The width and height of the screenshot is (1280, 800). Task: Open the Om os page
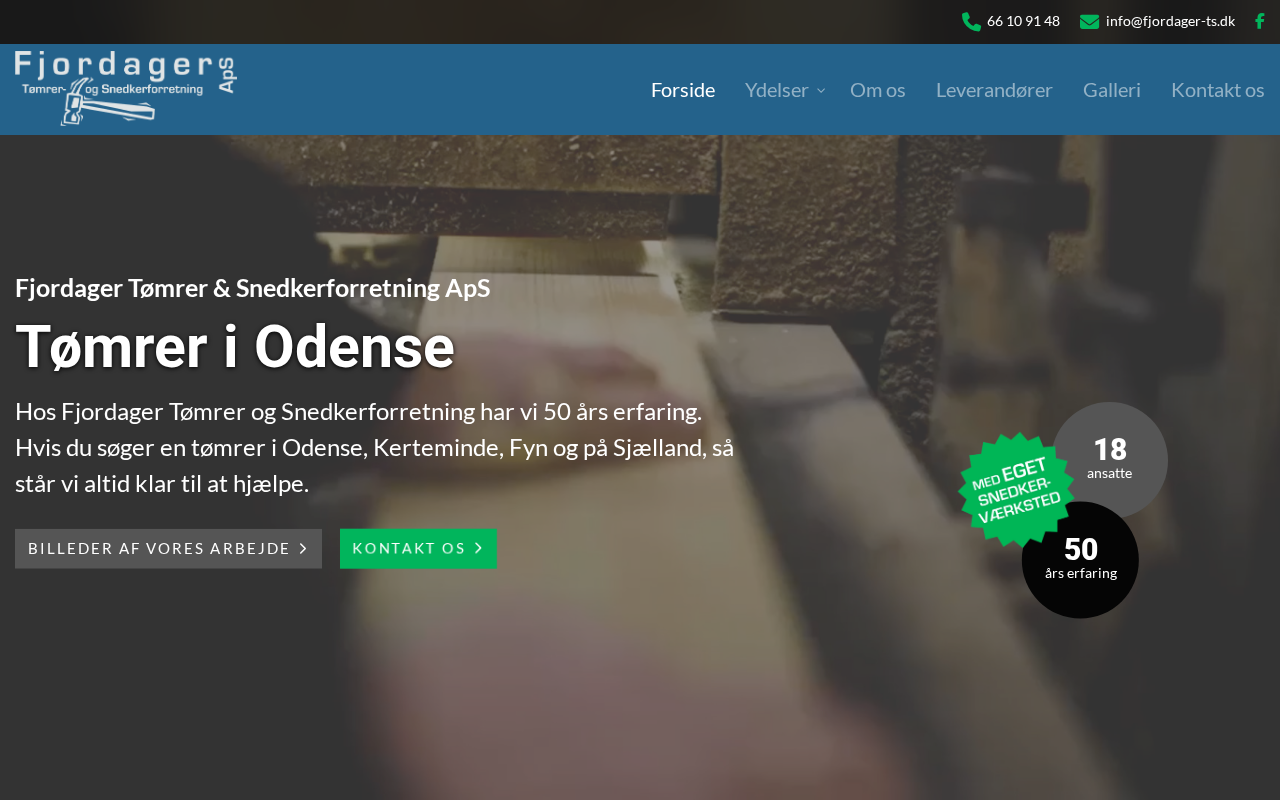878,90
